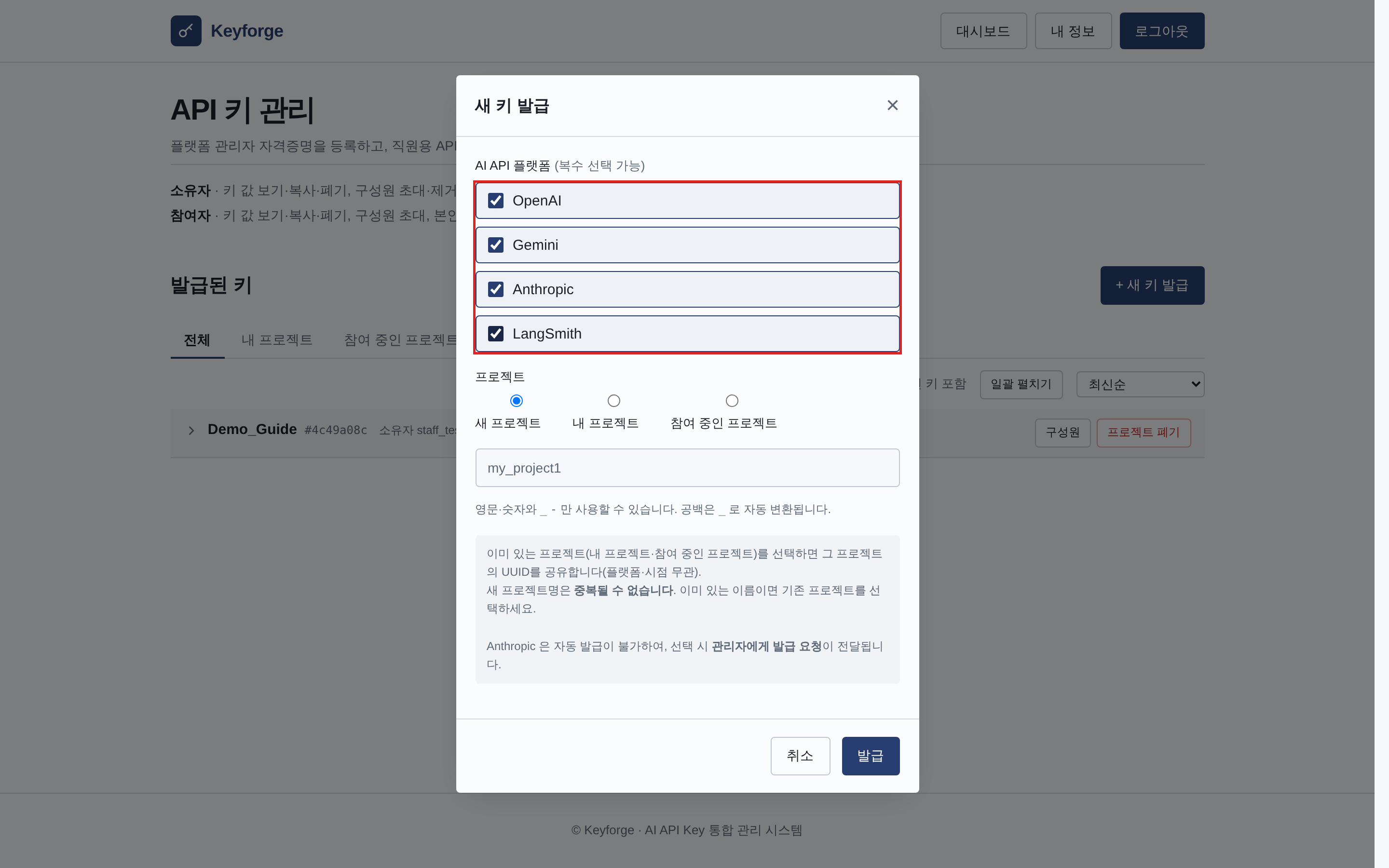Viewport: 1389px width, 868px height.
Task: Click the 프로젝트 폐기 button
Action: (1144, 432)
